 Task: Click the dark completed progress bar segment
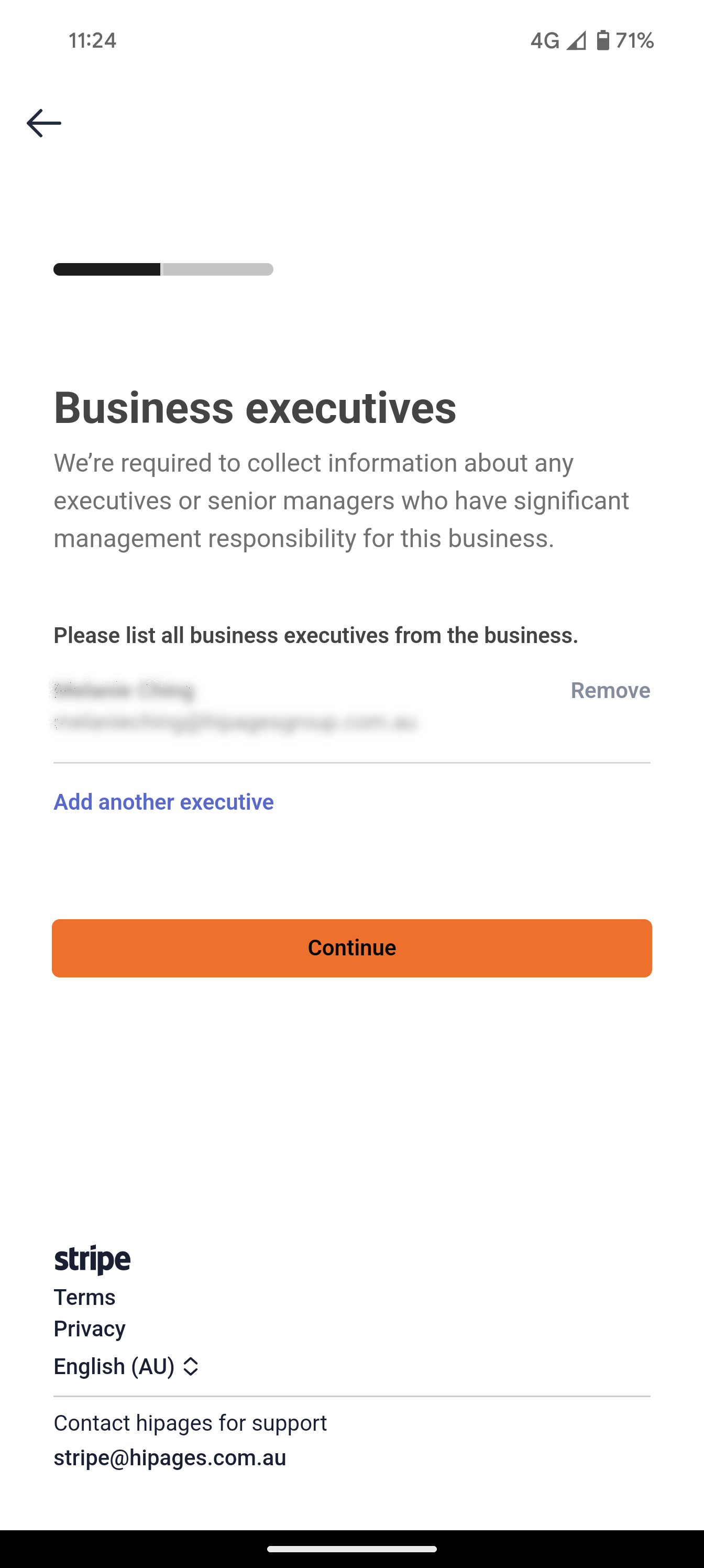tap(106, 269)
